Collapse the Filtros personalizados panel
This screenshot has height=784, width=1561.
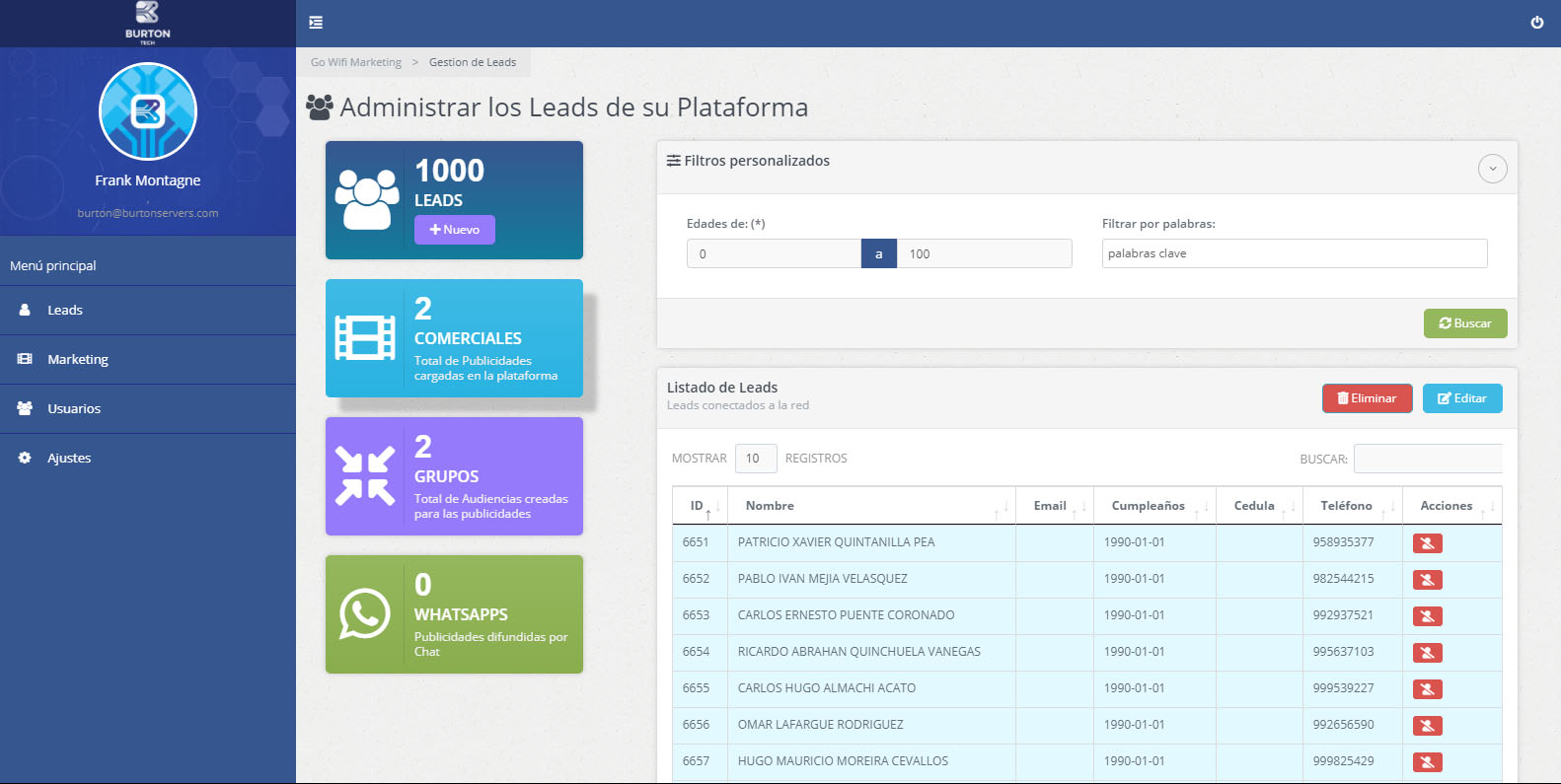coord(1492,169)
